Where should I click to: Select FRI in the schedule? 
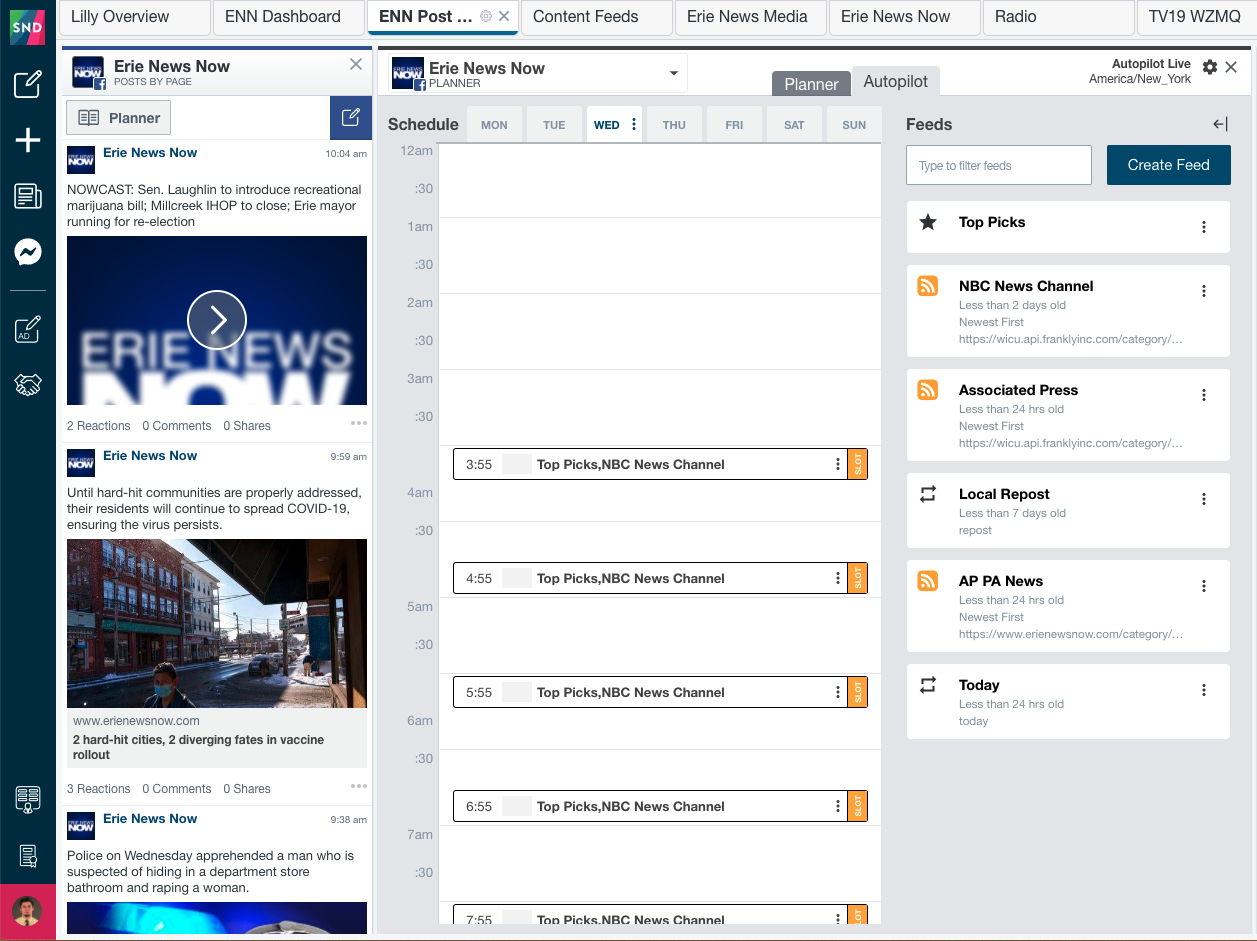[x=734, y=125]
